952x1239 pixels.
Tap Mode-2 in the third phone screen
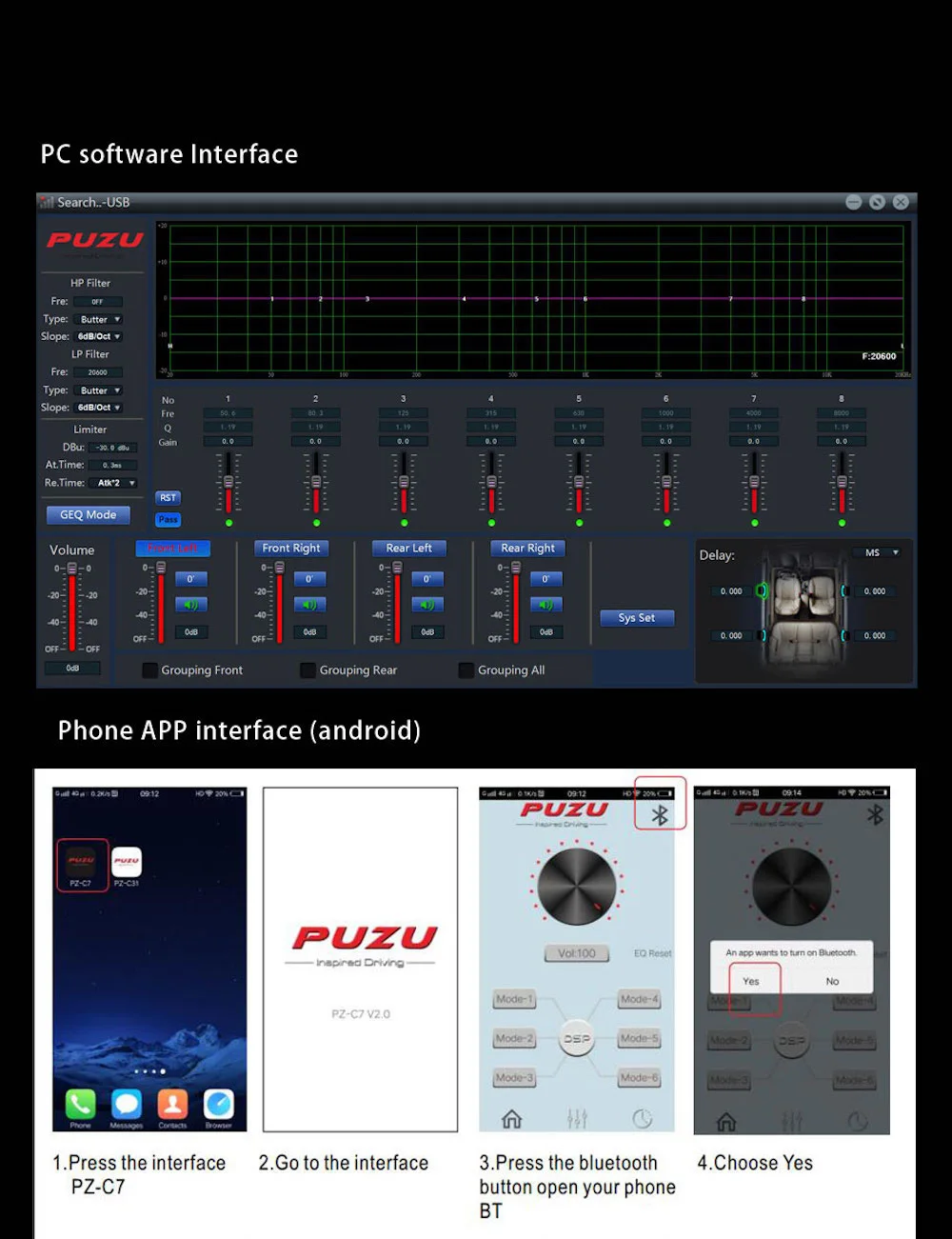point(514,1038)
